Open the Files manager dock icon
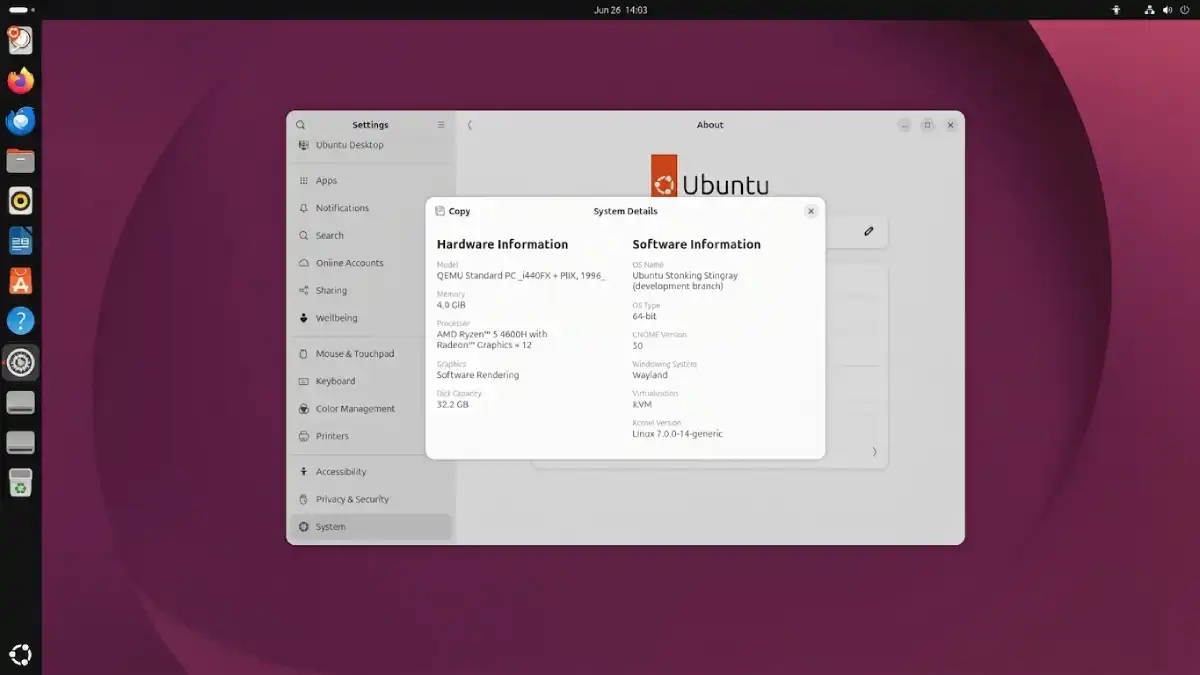 (x=20, y=160)
